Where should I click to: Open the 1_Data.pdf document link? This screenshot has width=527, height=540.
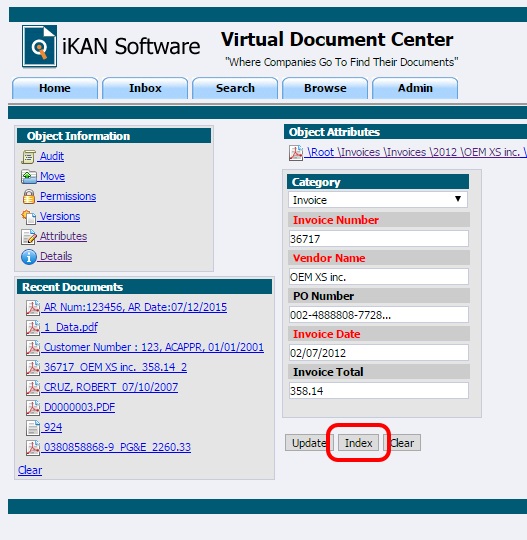71,327
